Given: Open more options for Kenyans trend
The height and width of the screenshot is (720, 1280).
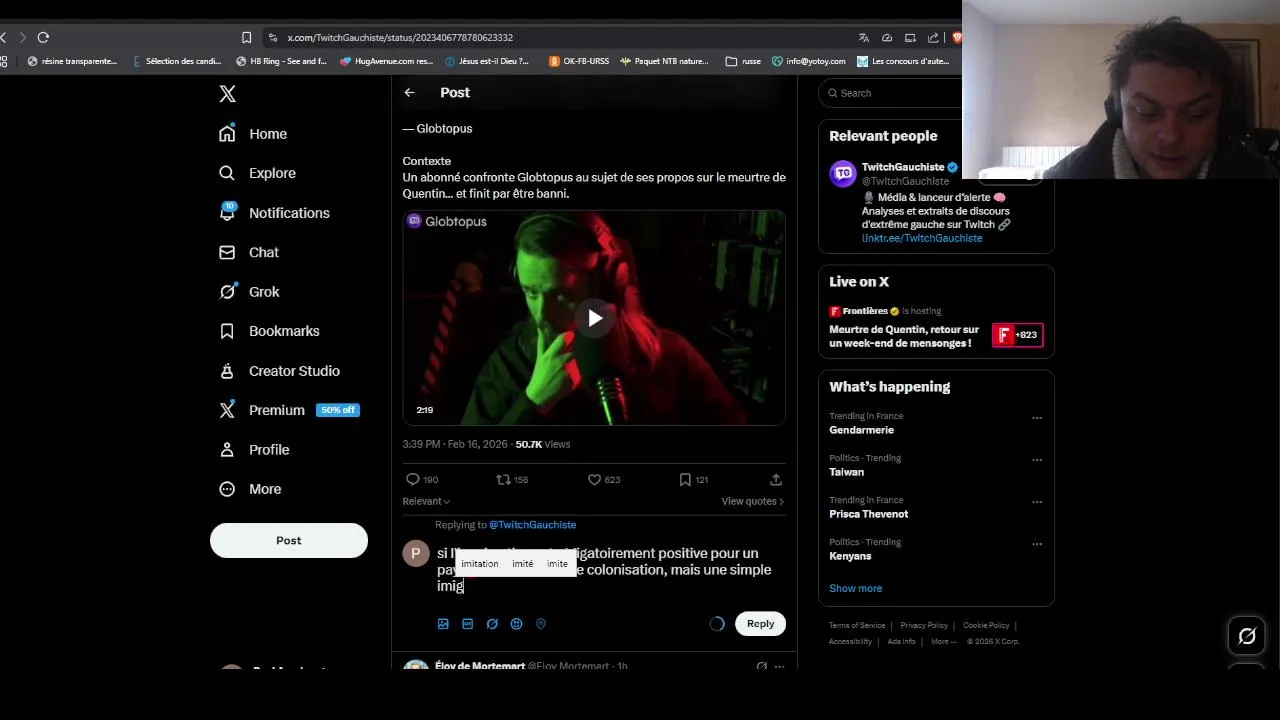Looking at the screenshot, I should pos(1037,544).
